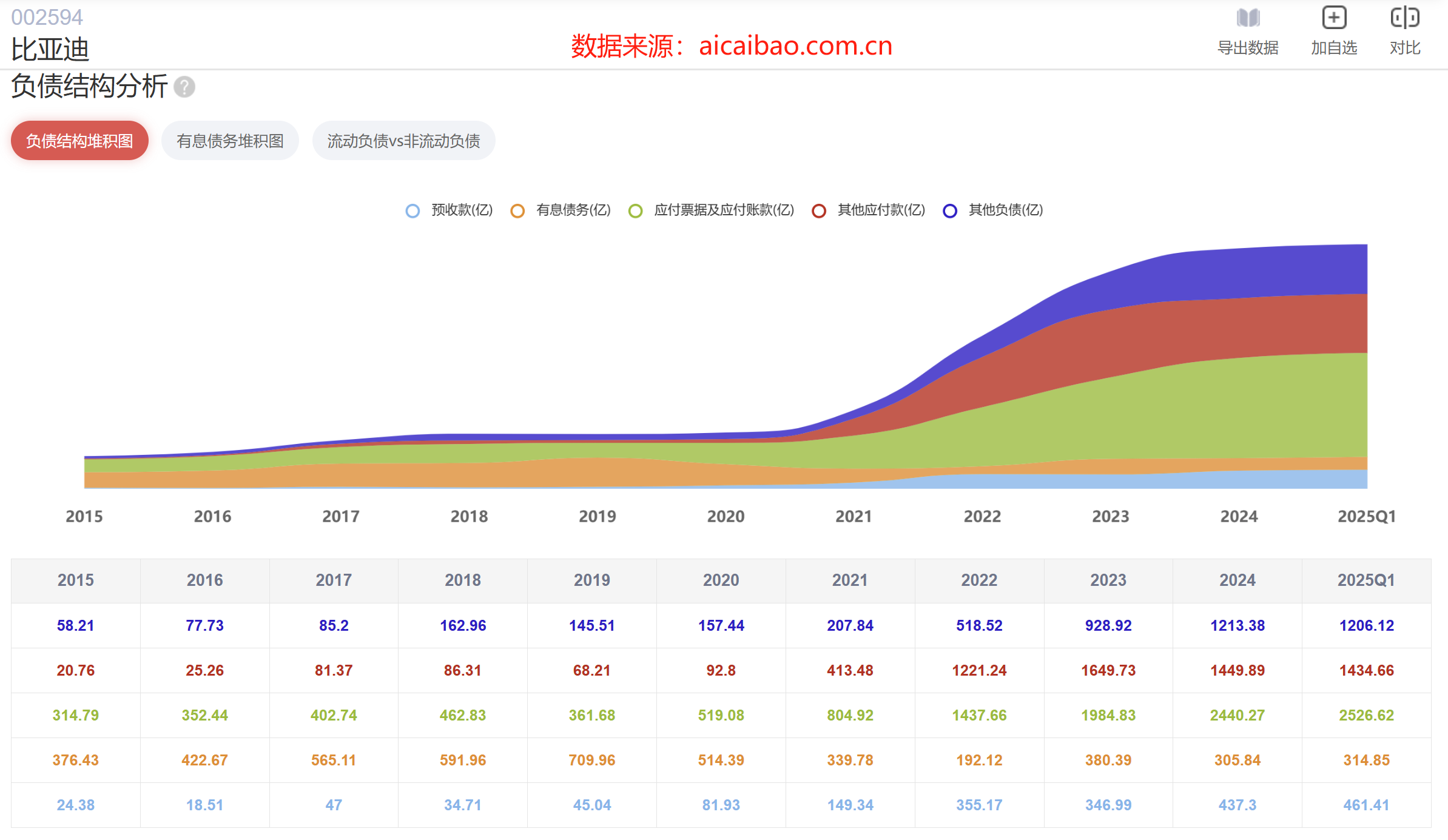
Task: Toggle the 其他负债(亿) legend series
Action: coord(993,210)
